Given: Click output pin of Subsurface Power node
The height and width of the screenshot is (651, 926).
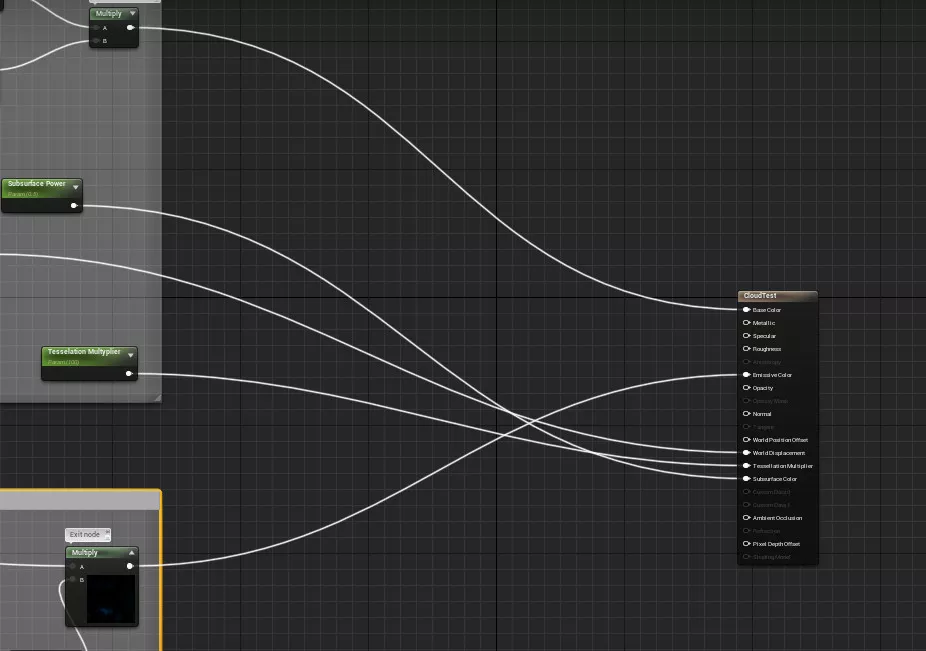Looking at the screenshot, I should [74, 205].
